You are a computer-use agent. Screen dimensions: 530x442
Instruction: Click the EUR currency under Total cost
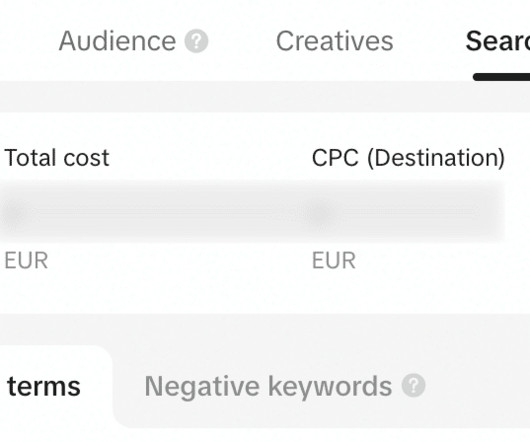[26, 261]
